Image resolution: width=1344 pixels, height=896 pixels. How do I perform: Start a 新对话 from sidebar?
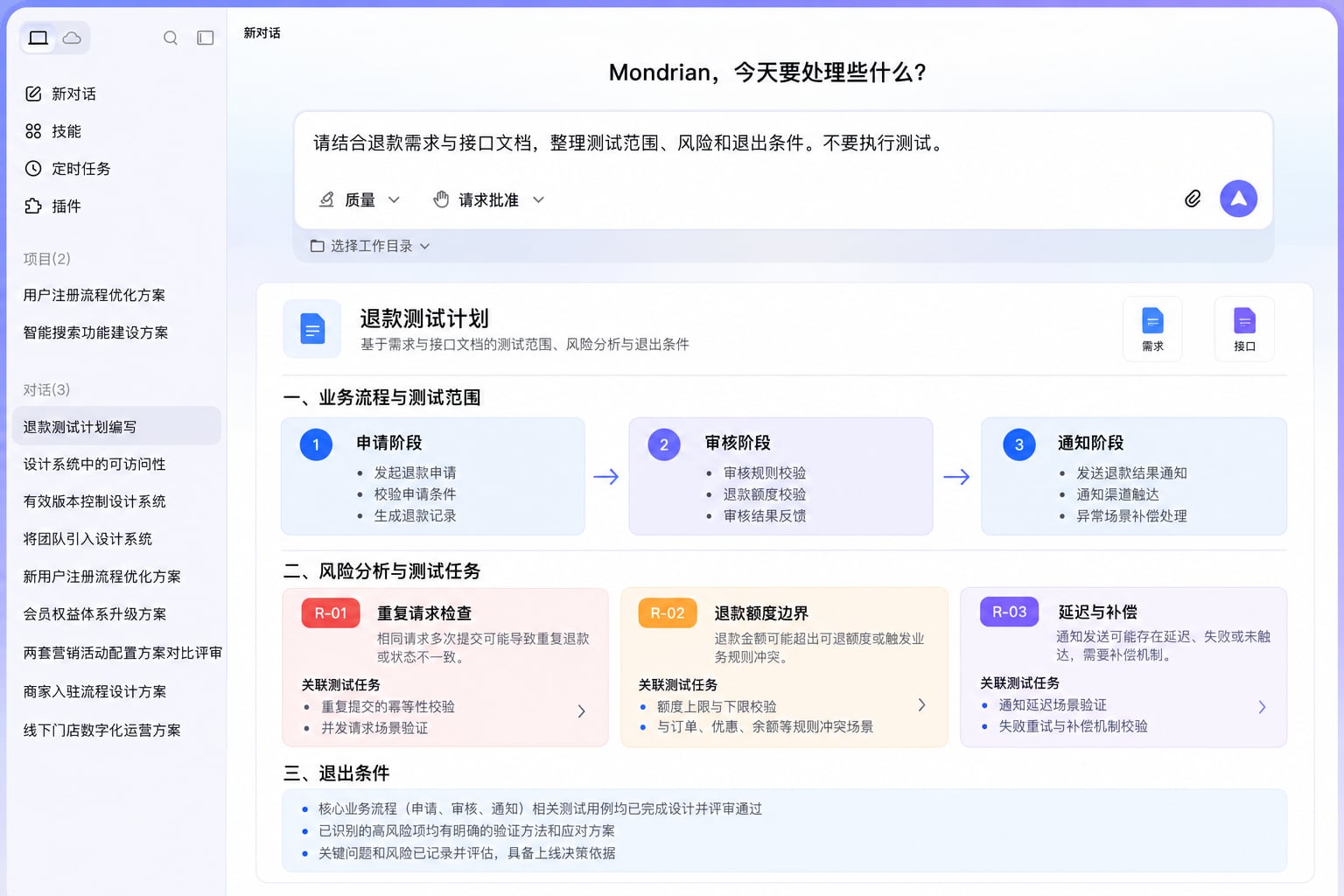tap(61, 94)
